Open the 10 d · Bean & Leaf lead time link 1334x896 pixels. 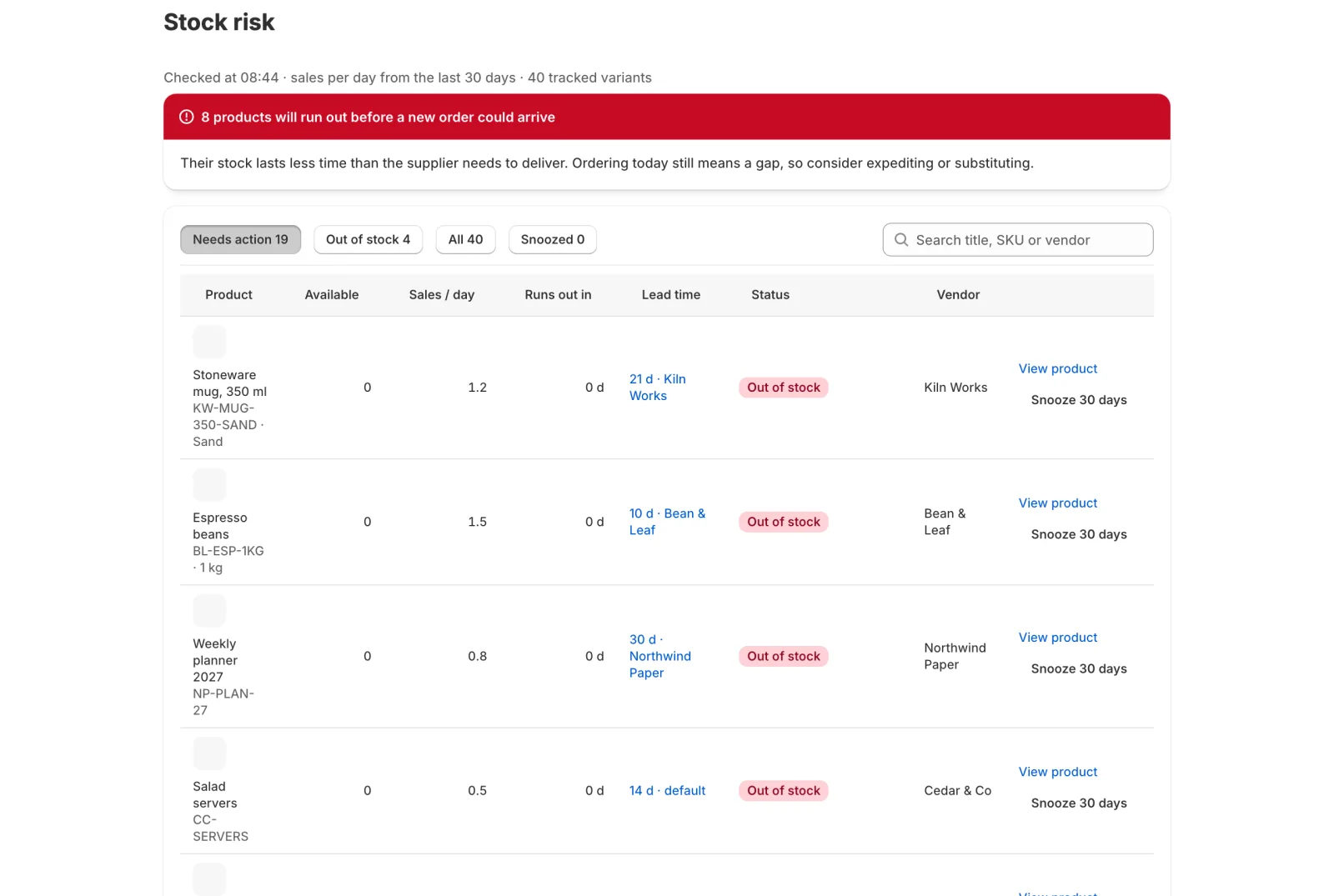pyautogui.click(x=667, y=522)
